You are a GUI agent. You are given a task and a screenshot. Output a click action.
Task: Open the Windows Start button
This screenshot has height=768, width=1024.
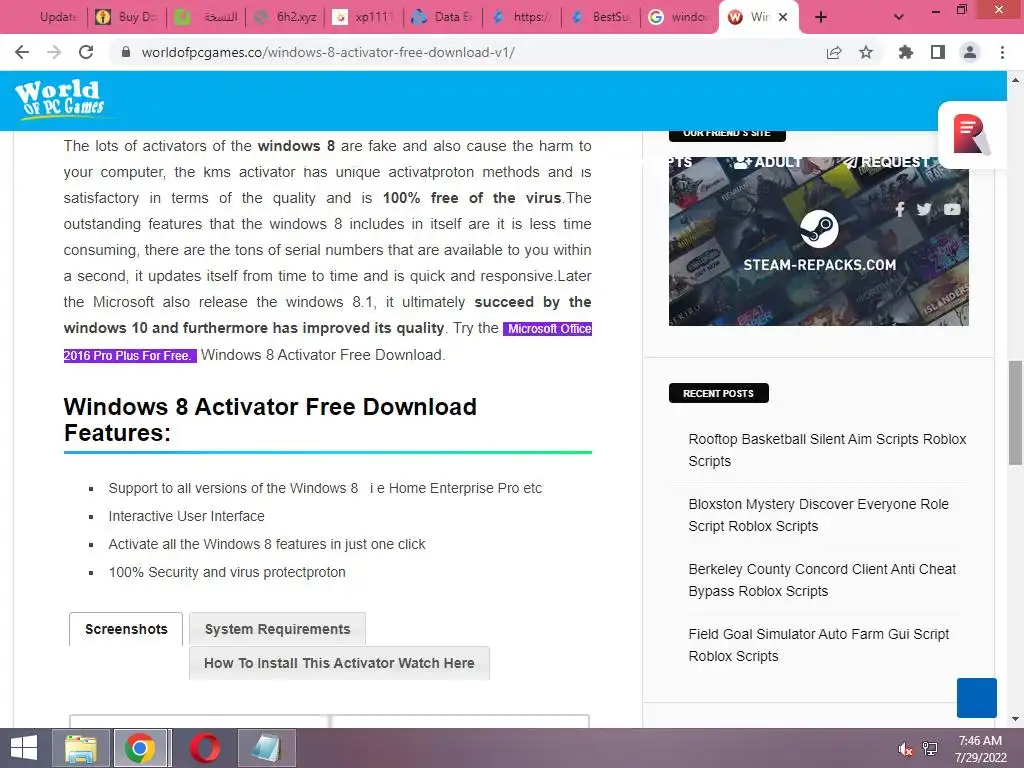[24, 748]
